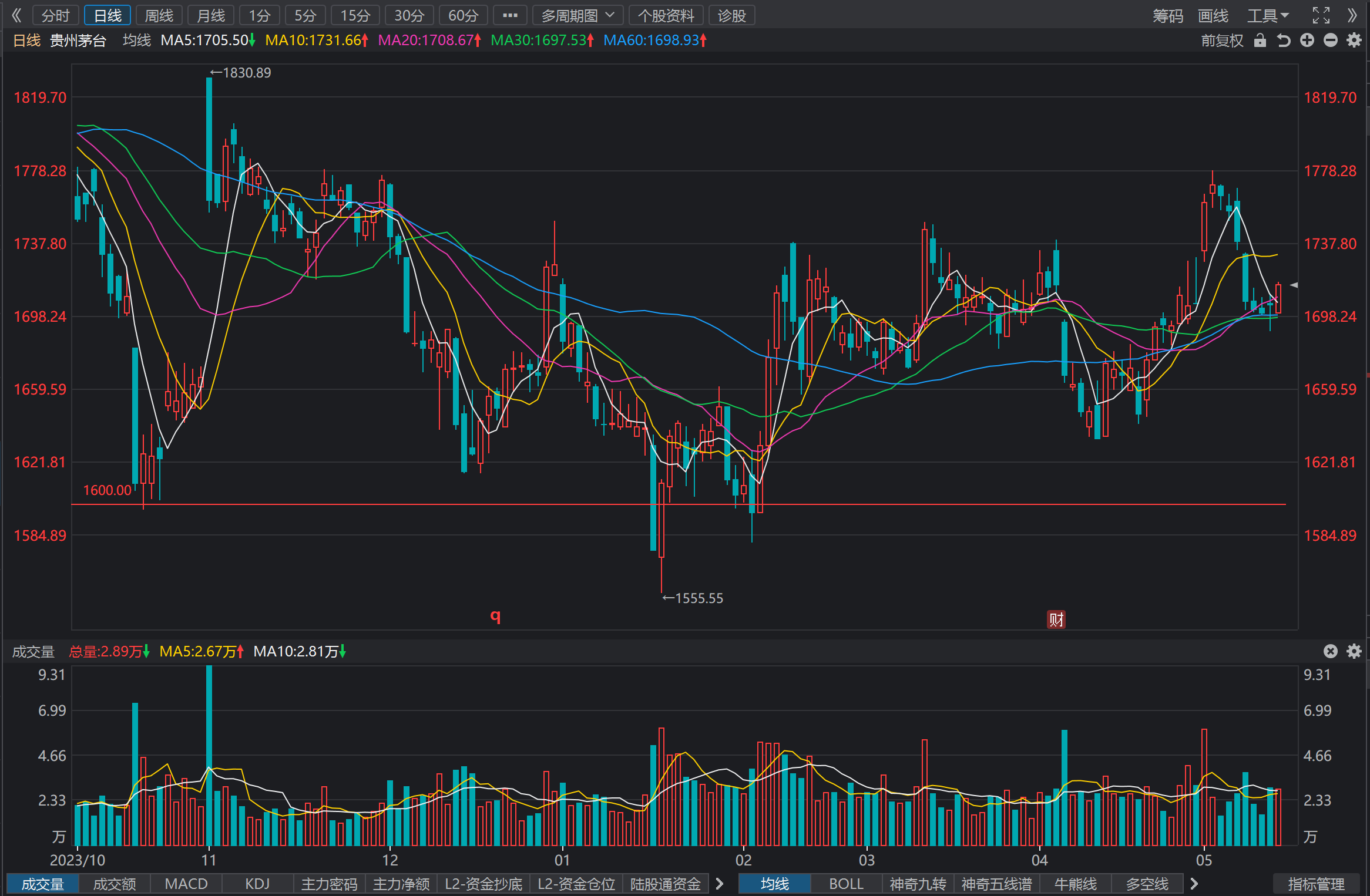Open 诊股 stock diagnosis
This screenshot has width=1370, height=896.
tap(732, 15)
